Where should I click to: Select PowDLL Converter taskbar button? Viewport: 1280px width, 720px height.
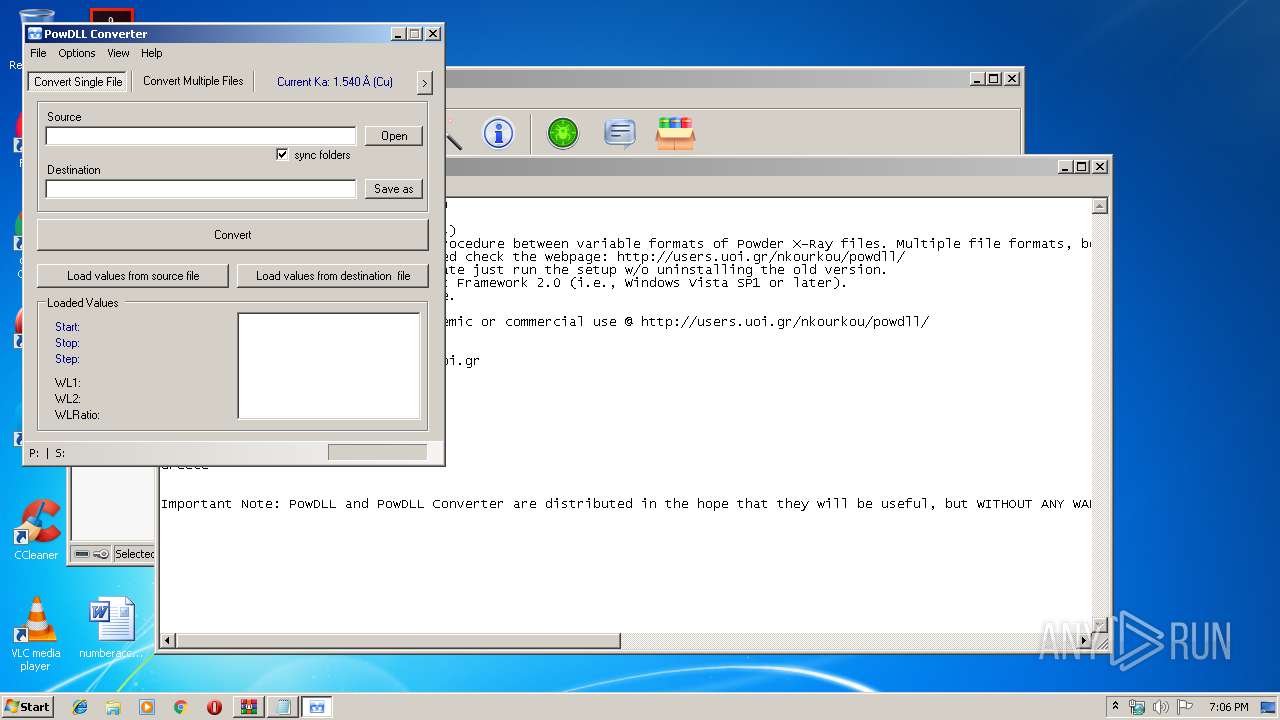click(x=317, y=707)
